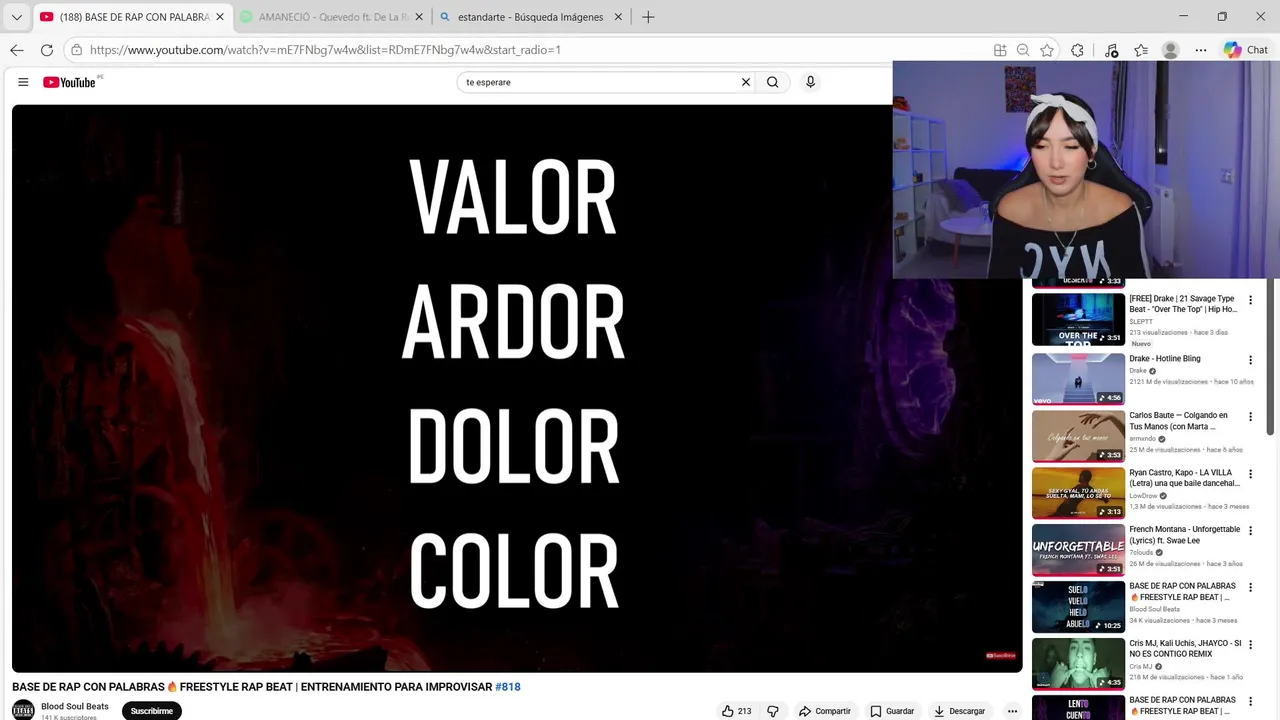Open the YouTube hamburger guide menu
The image size is (1280, 720).
pyautogui.click(x=23, y=82)
